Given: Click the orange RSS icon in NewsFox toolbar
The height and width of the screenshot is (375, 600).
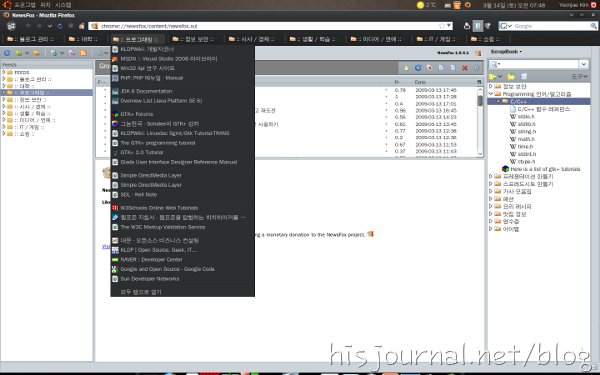Looking at the screenshot, I should 83,53.
